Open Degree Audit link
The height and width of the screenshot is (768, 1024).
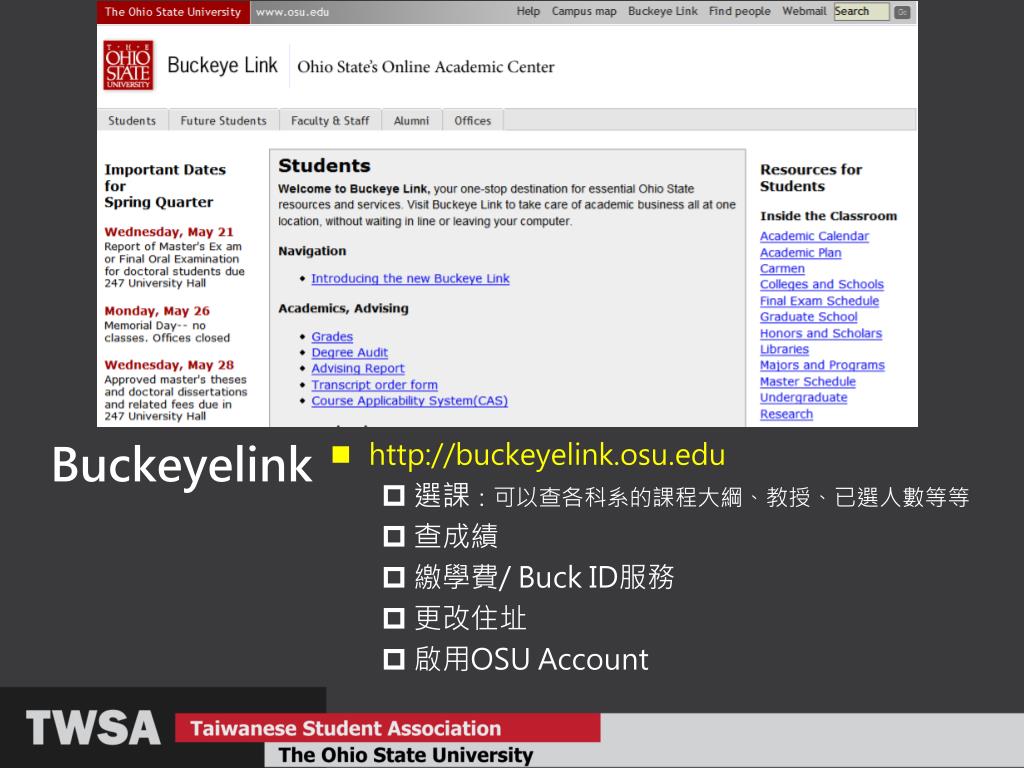pos(349,353)
